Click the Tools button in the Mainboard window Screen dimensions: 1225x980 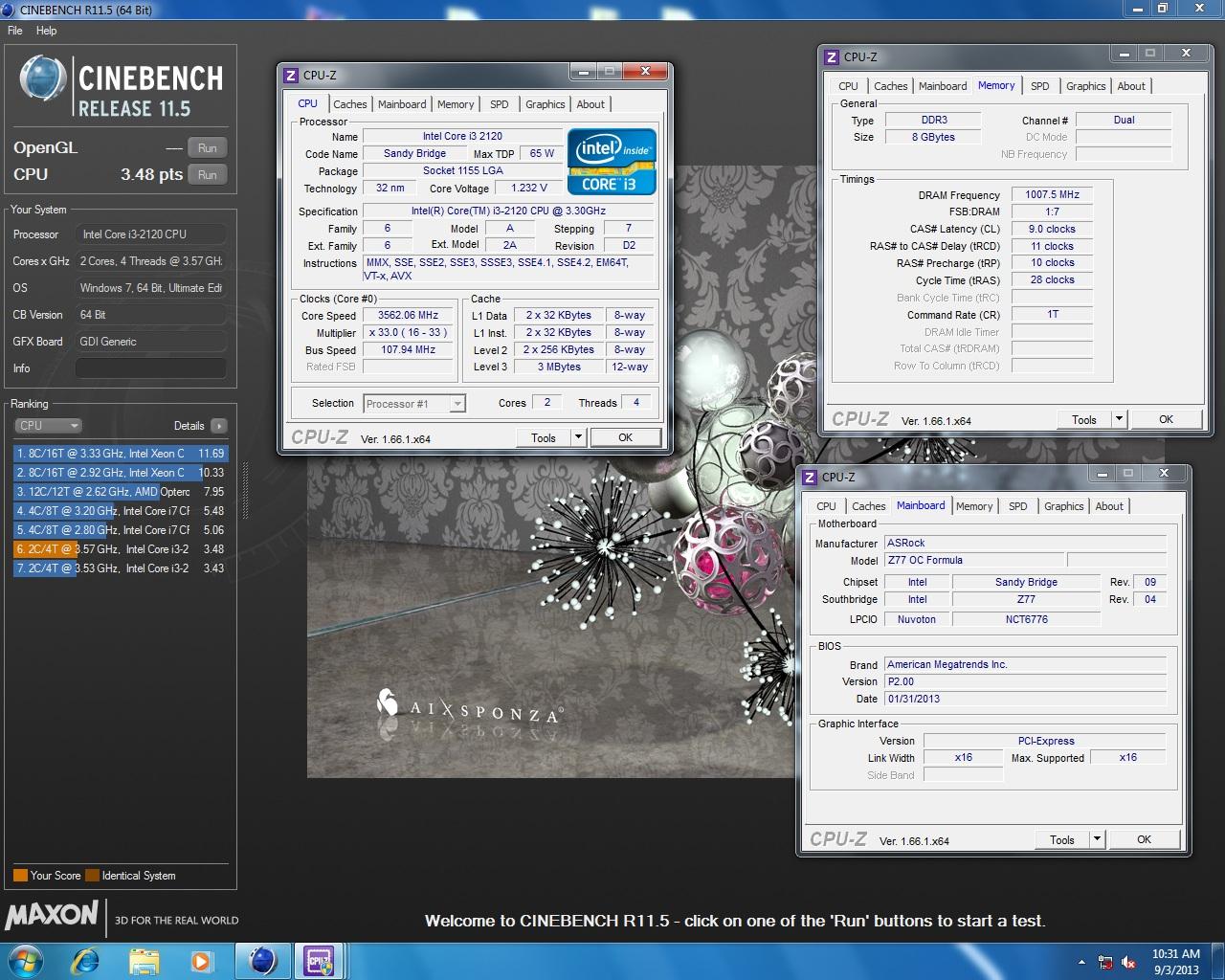point(1062,839)
